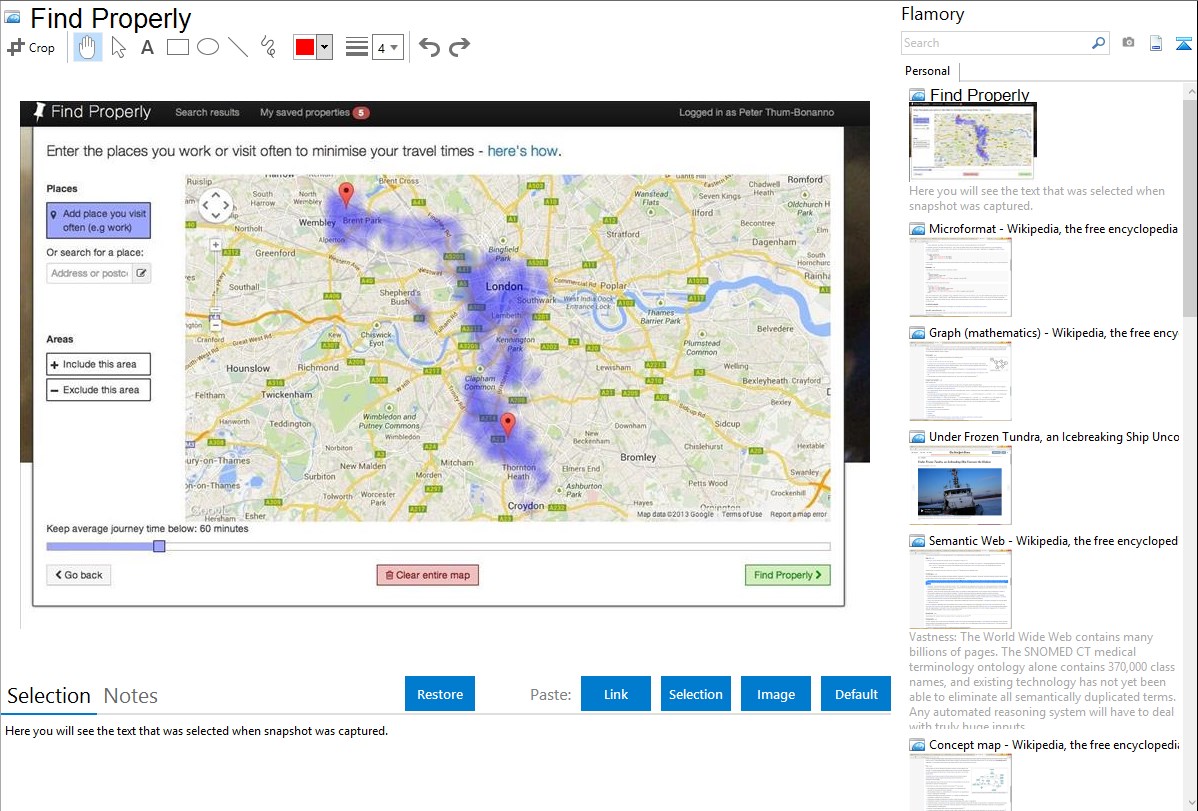Pick the ellipse shape tool
This screenshot has height=811, width=1198.
click(208, 47)
